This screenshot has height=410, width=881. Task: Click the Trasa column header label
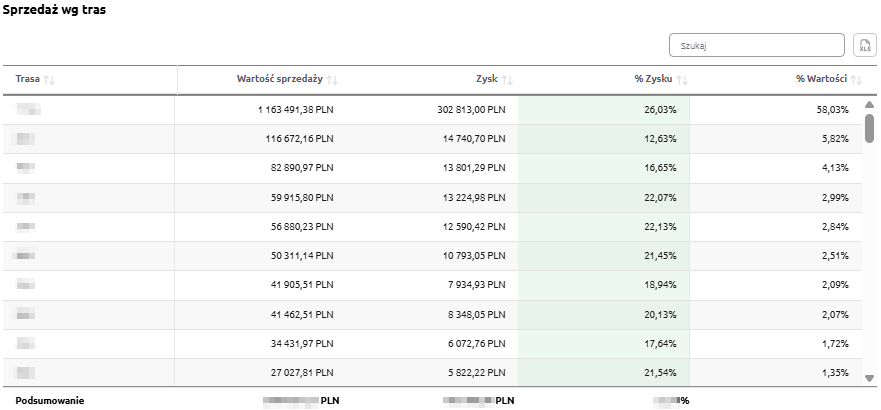pos(27,80)
